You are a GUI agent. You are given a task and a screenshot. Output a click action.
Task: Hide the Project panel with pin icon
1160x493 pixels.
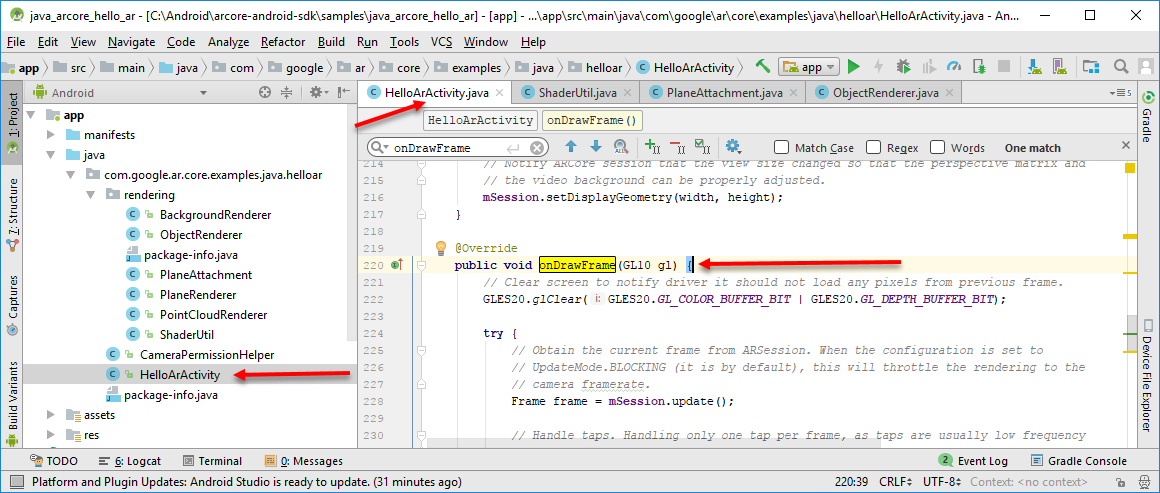click(x=343, y=93)
